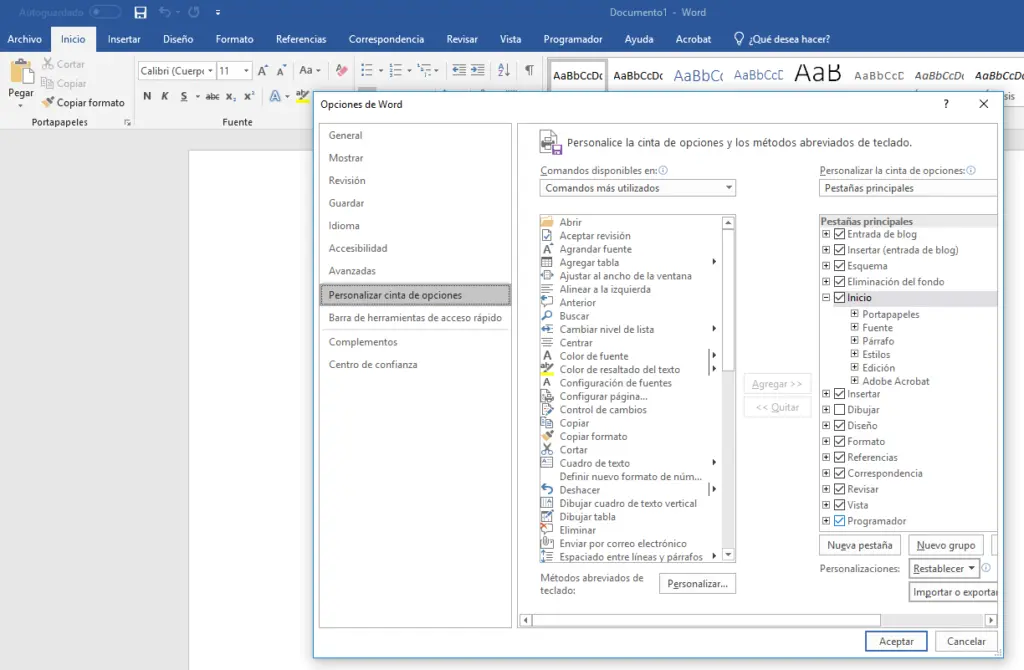The width and height of the screenshot is (1024, 670).
Task: Click commands list scroll down arrow
Action: point(728,555)
